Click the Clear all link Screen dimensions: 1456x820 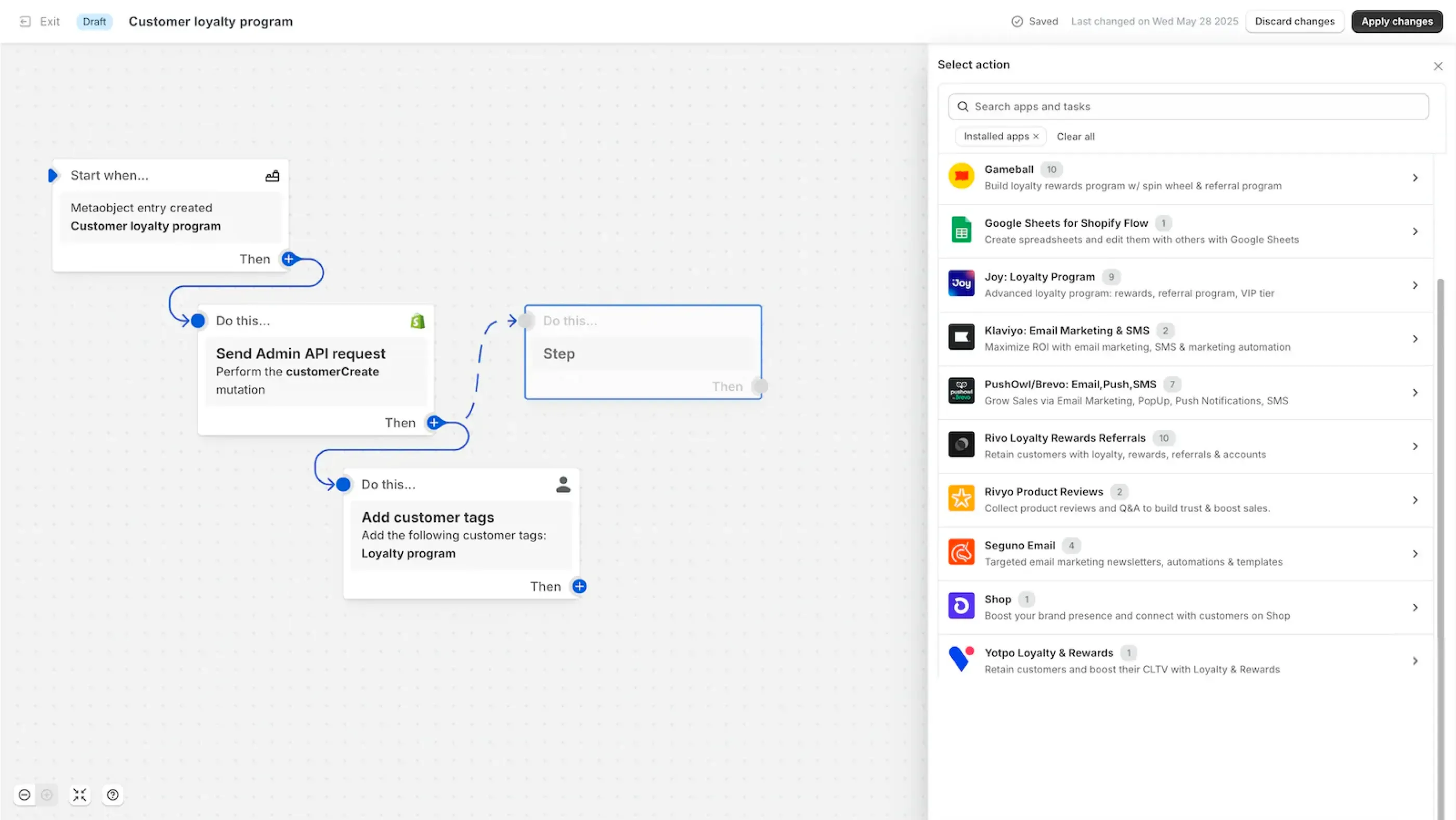pos(1075,136)
